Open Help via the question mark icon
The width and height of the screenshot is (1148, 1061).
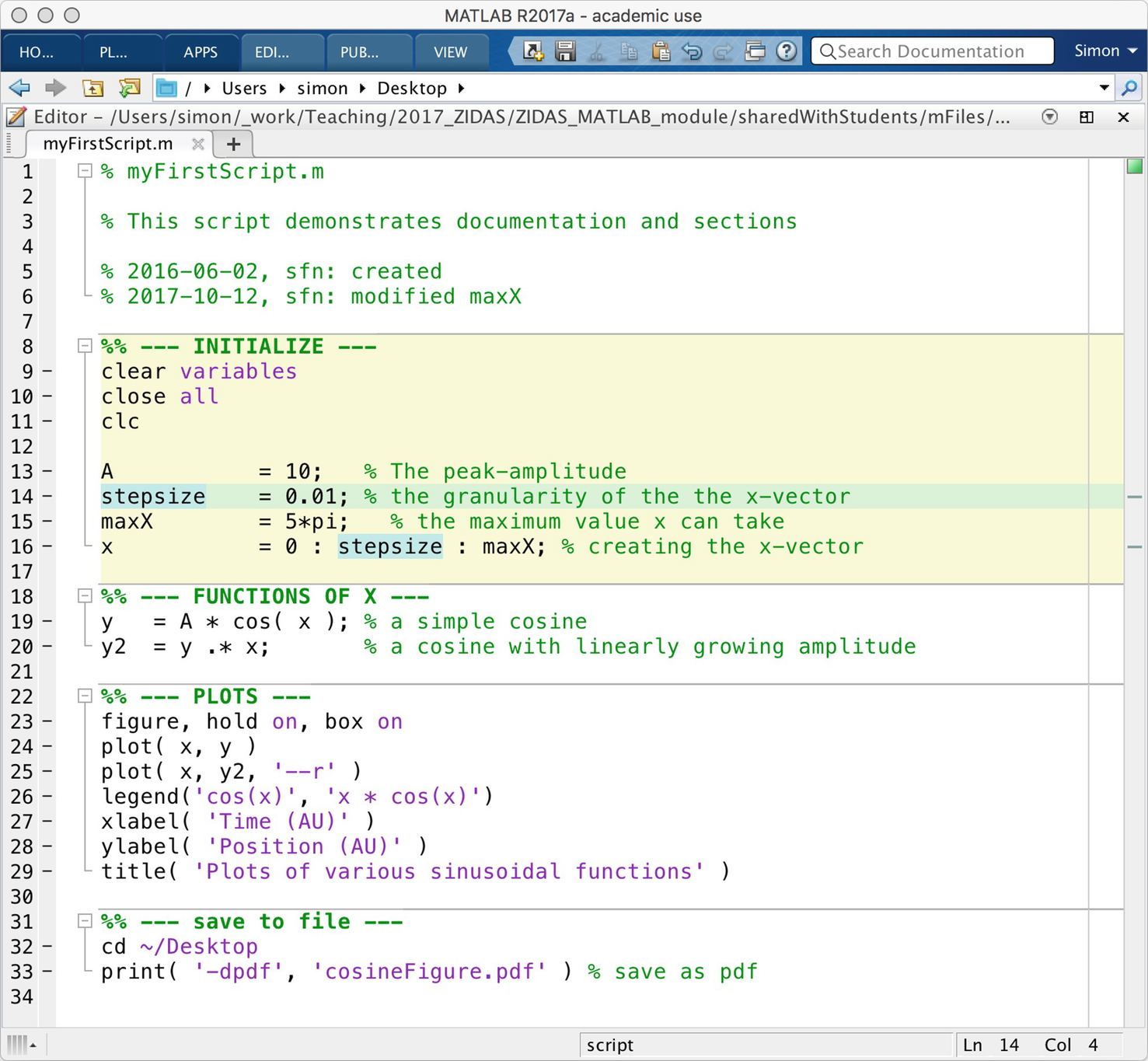pos(787,51)
